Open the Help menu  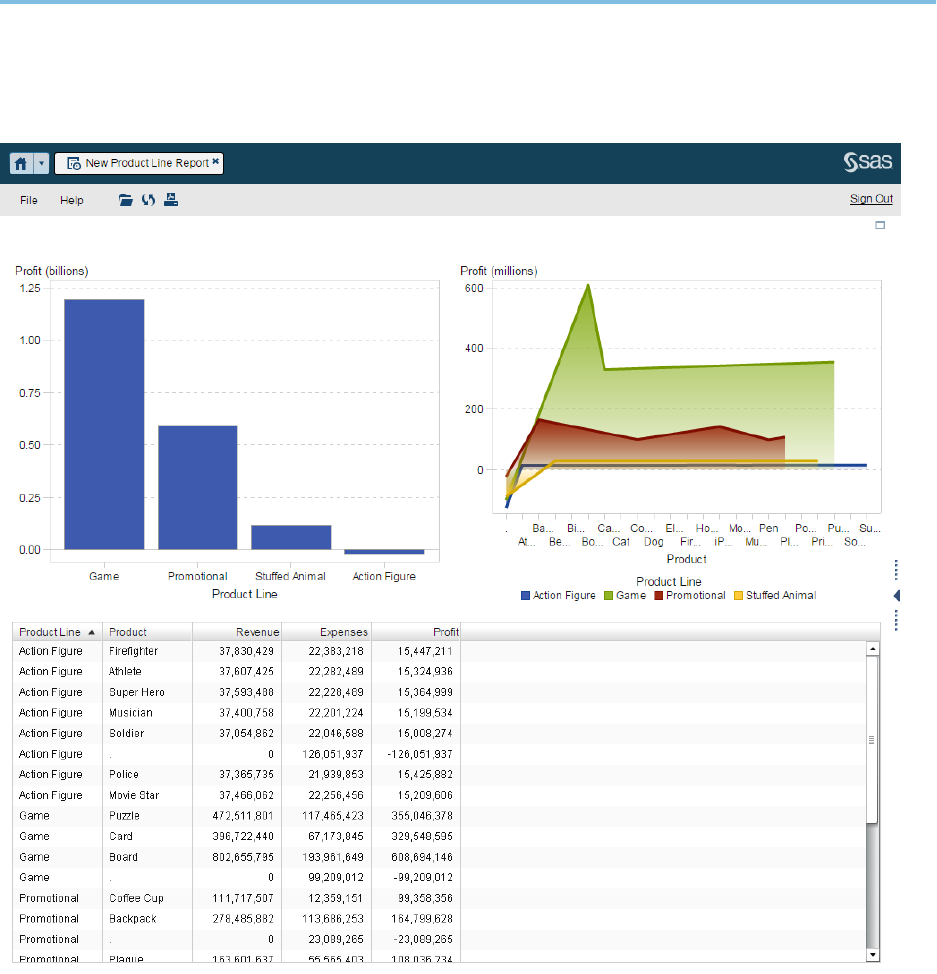coord(71,200)
